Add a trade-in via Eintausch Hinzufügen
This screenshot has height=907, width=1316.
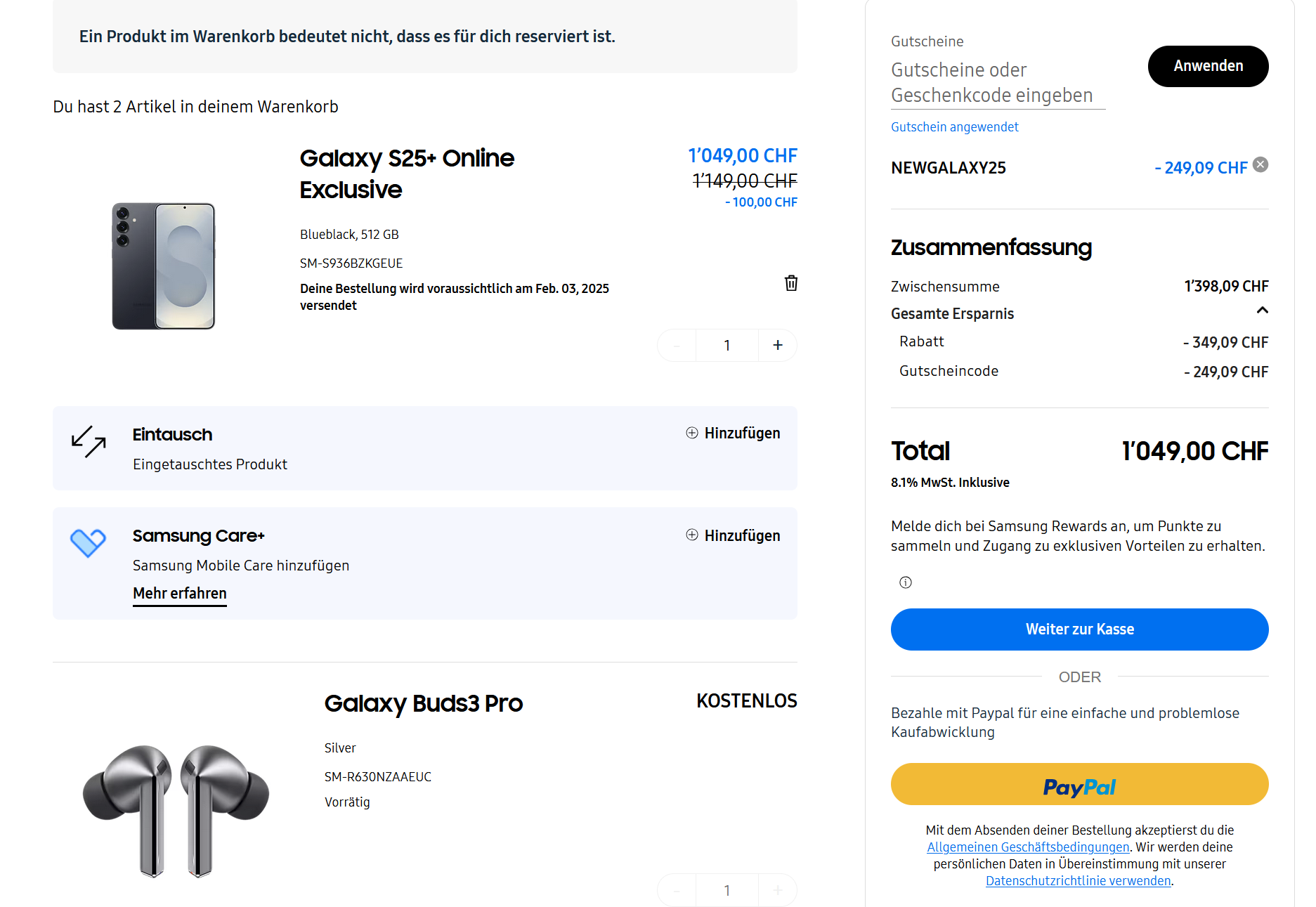pyautogui.click(x=734, y=433)
